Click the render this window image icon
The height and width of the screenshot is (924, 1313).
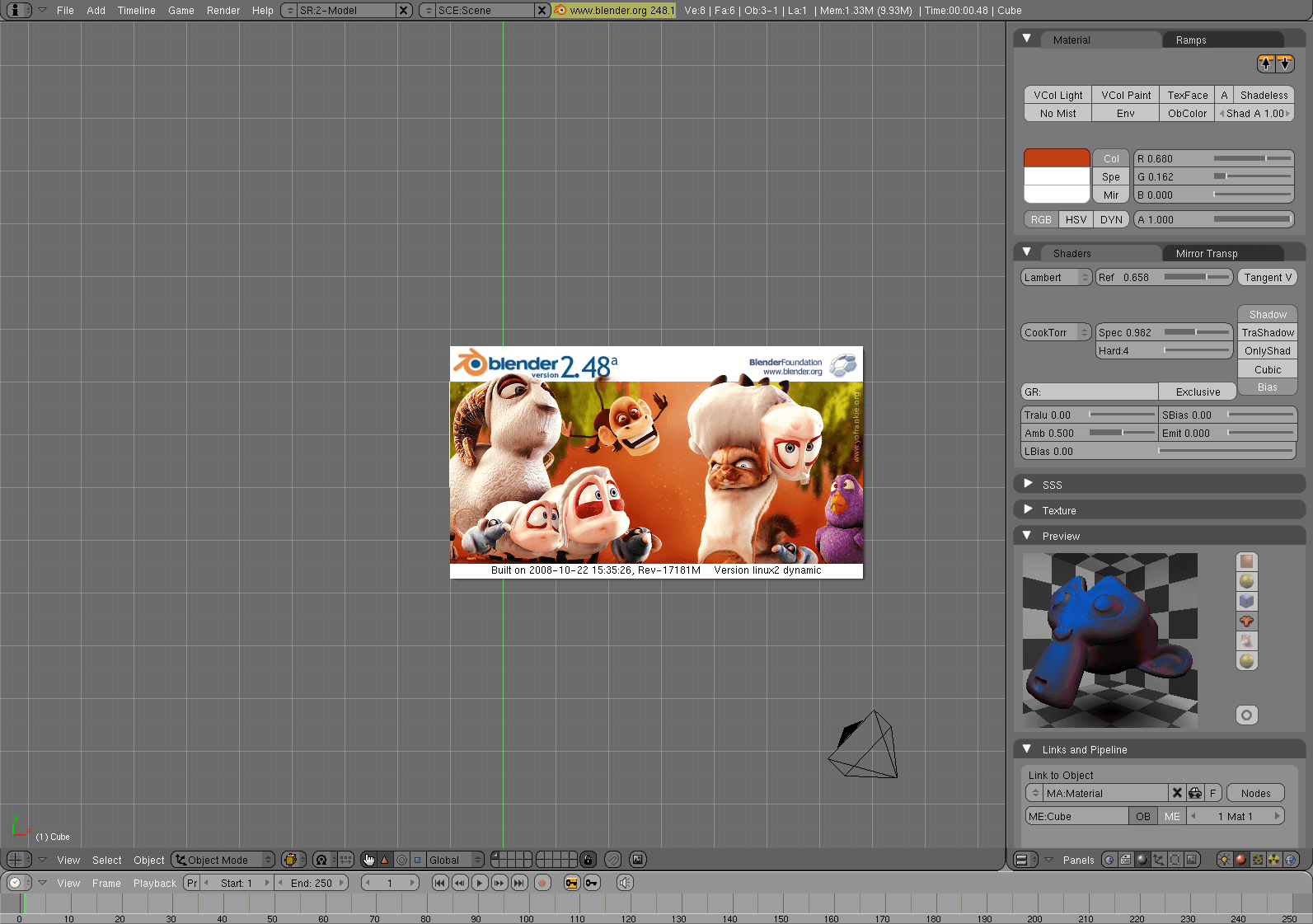(x=638, y=860)
